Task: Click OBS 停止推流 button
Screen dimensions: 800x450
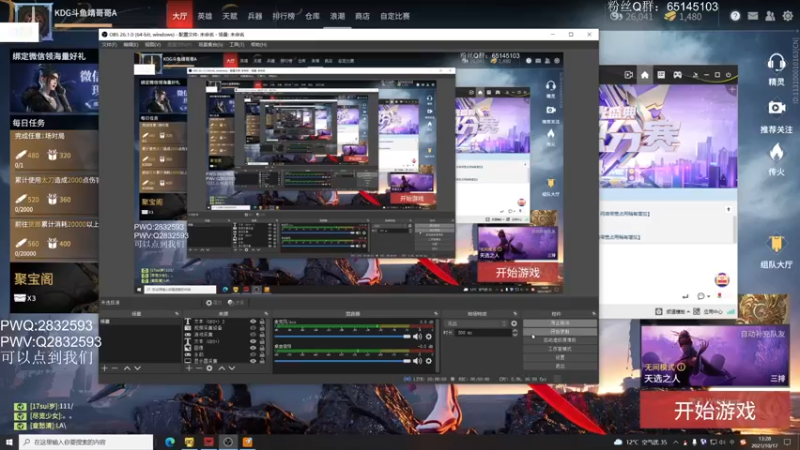Action: point(560,323)
